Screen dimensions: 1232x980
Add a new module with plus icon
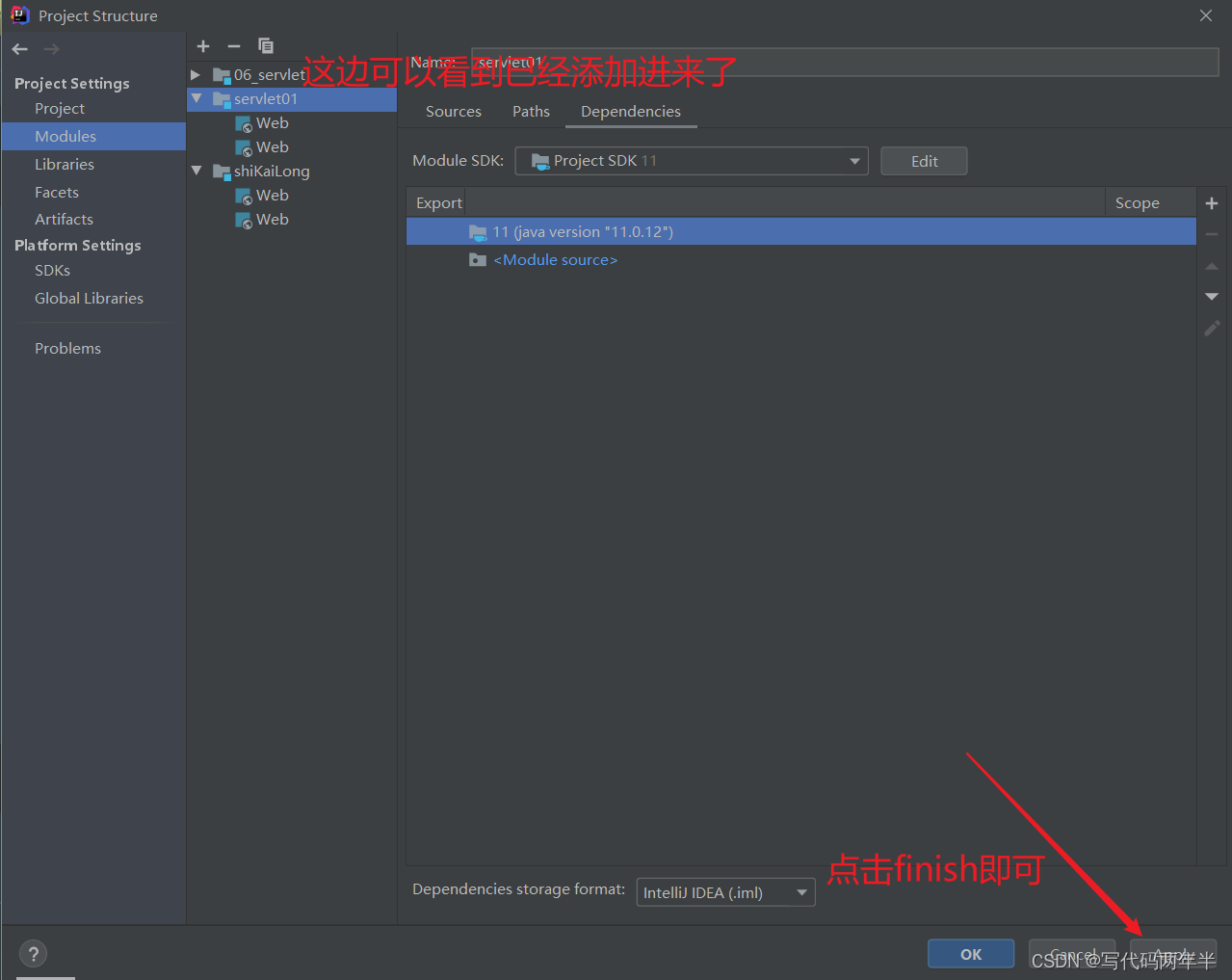[x=203, y=46]
